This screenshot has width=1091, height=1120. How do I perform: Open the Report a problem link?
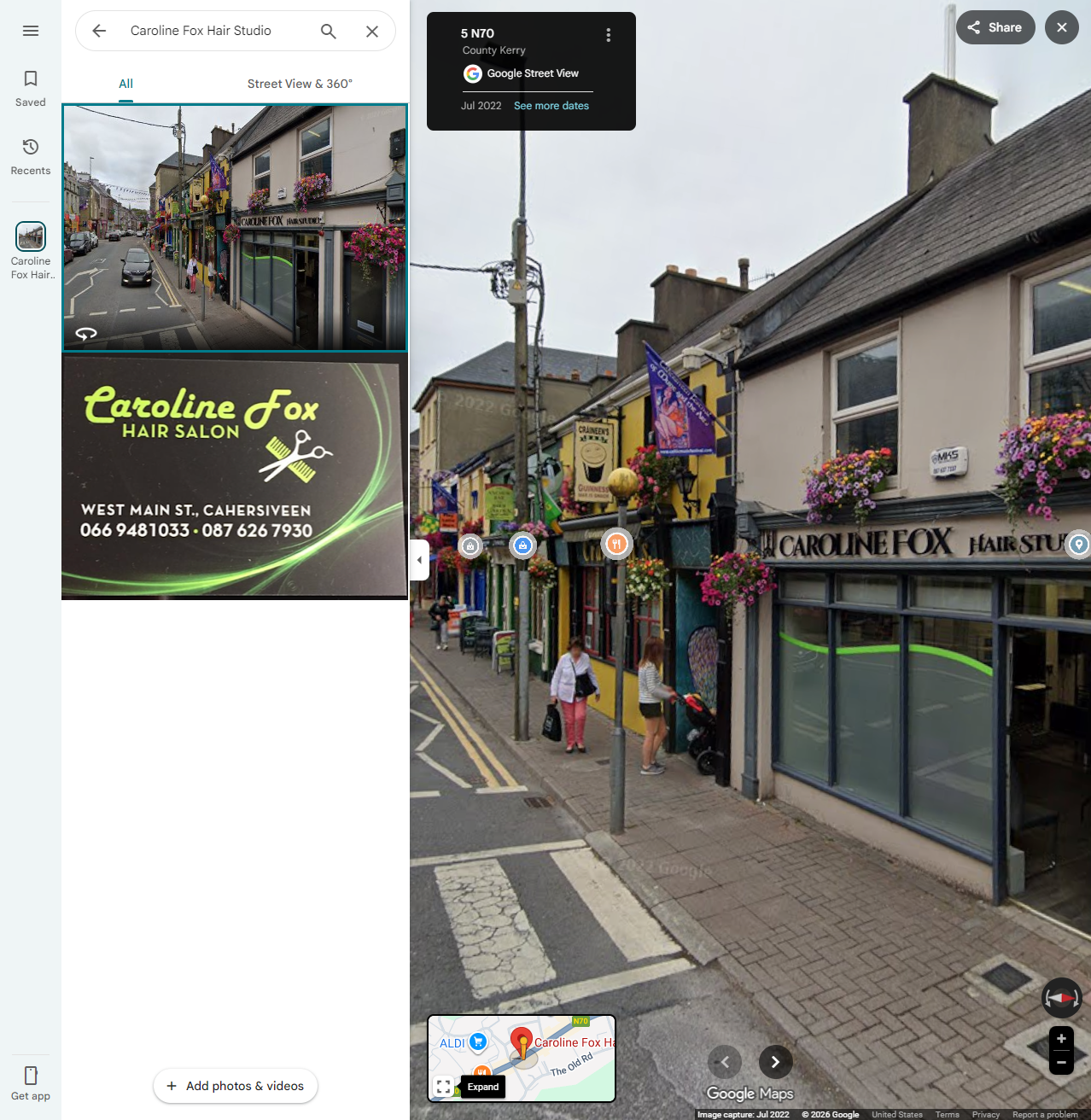(x=1044, y=1114)
